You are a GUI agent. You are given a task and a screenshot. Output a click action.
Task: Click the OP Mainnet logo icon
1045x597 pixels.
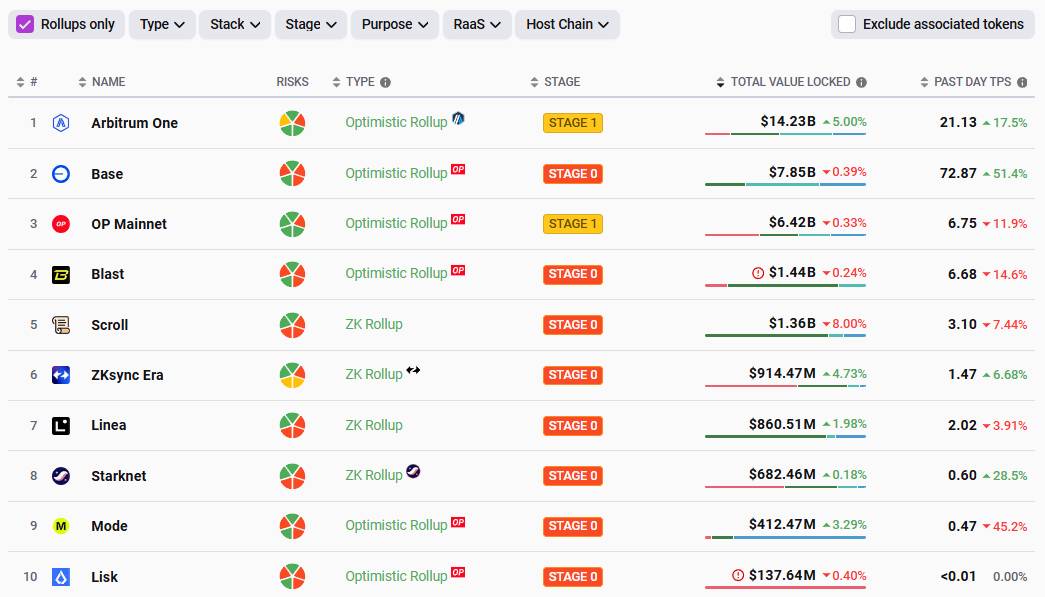[x=61, y=224]
